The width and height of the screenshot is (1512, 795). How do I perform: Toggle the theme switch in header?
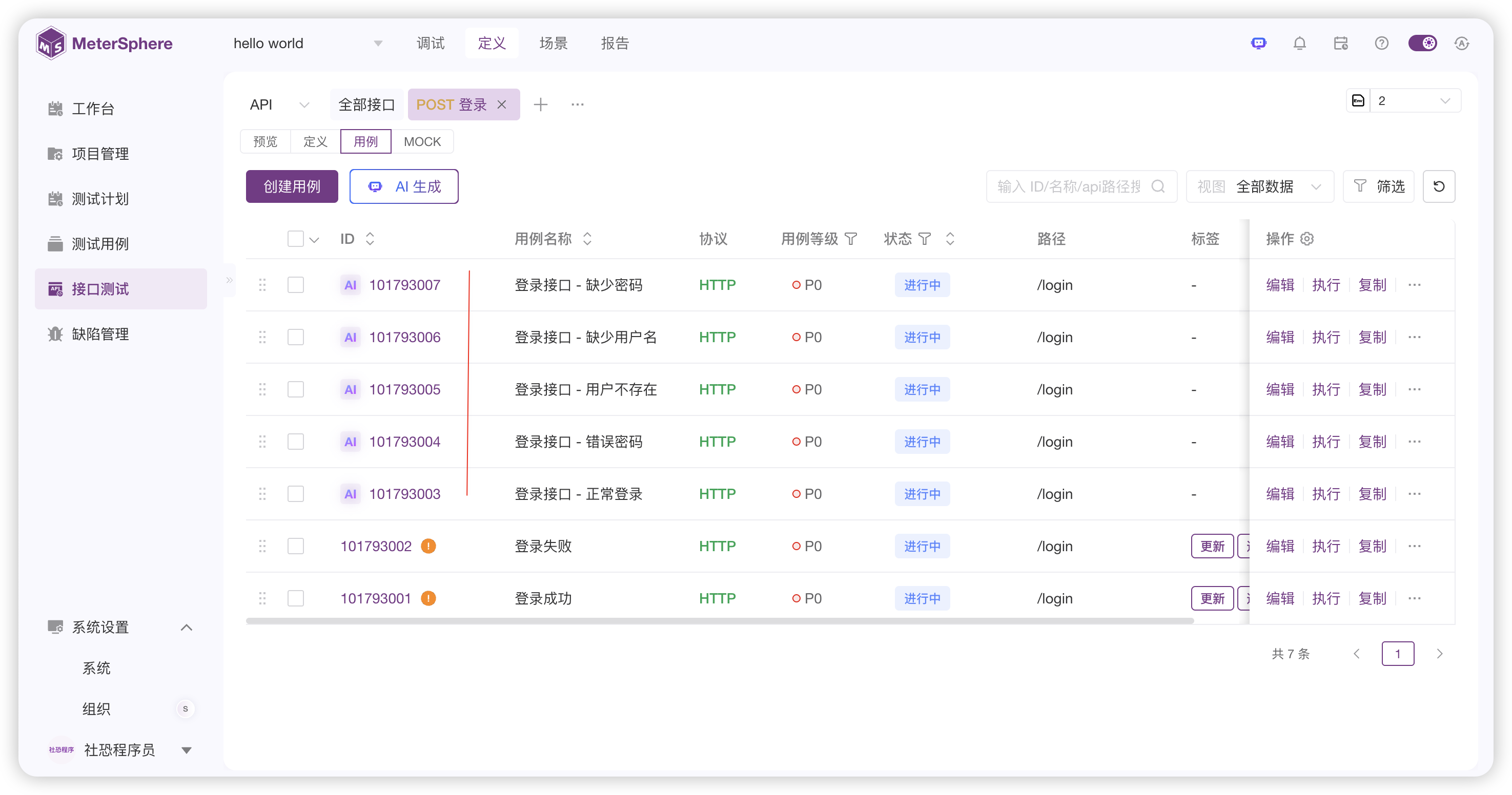click(x=1422, y=43)
